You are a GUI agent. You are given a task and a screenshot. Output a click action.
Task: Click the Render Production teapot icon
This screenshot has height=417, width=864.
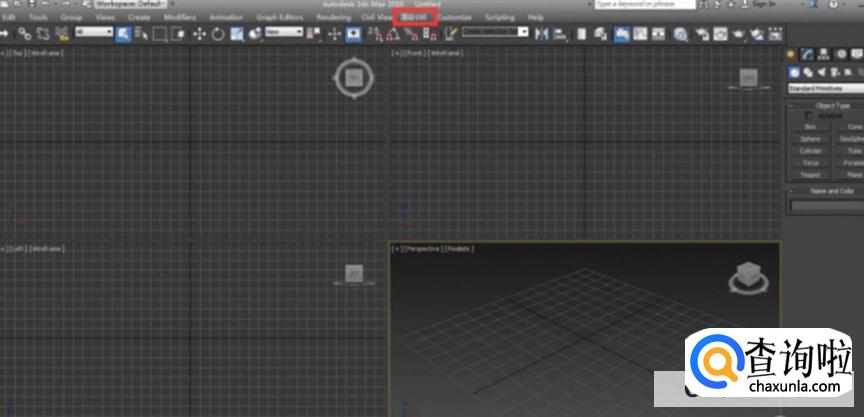click(x=738, y=34)
